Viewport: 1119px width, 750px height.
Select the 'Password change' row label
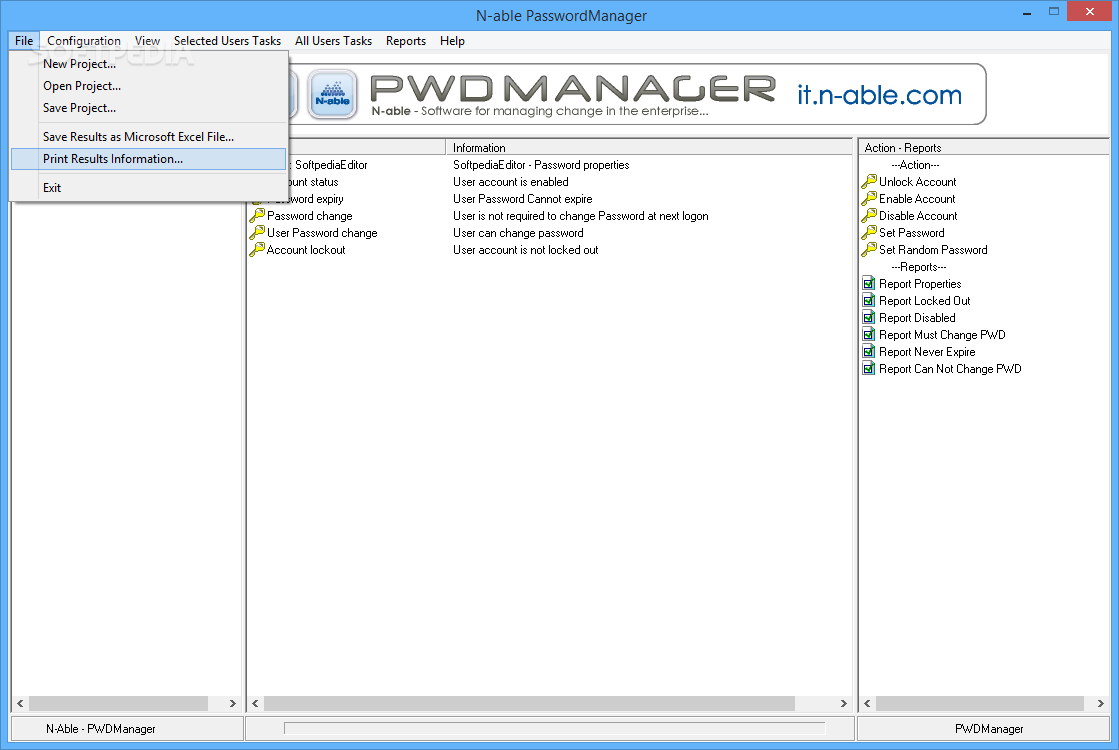click(x=310, y=216)
